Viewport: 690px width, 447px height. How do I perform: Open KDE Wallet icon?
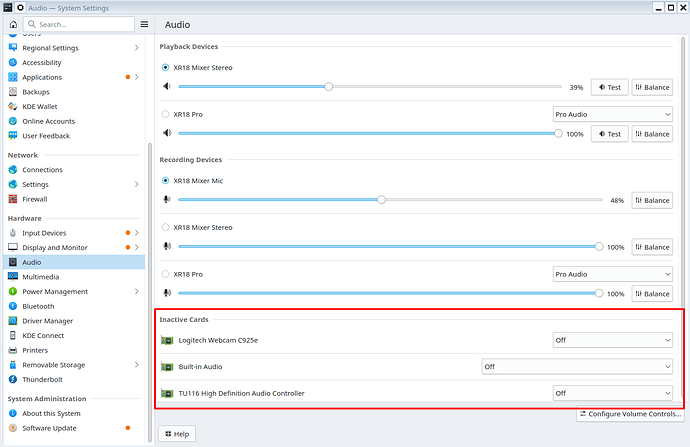(x=13, y=106)
